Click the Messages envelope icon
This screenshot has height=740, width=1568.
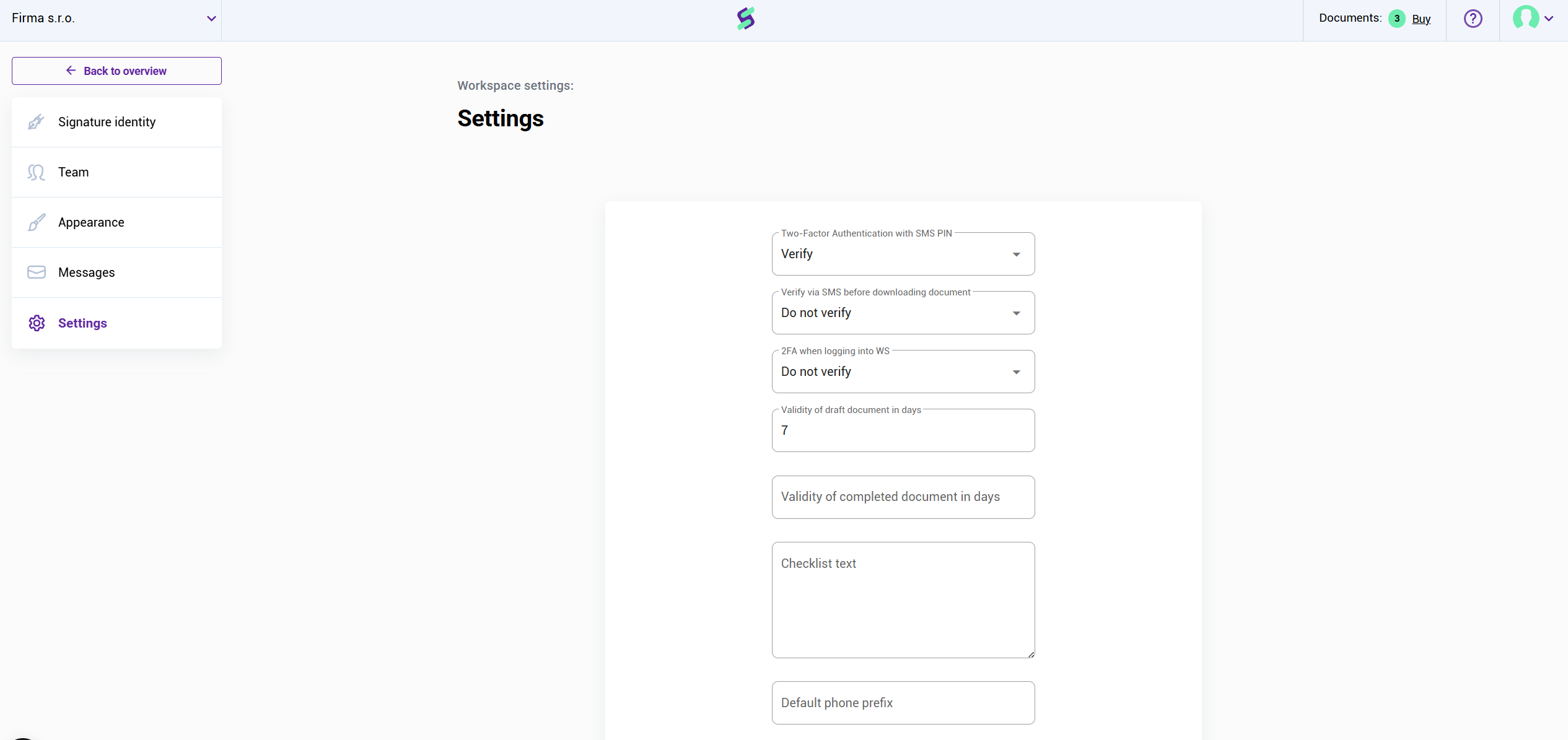click(x=36, y=272)
